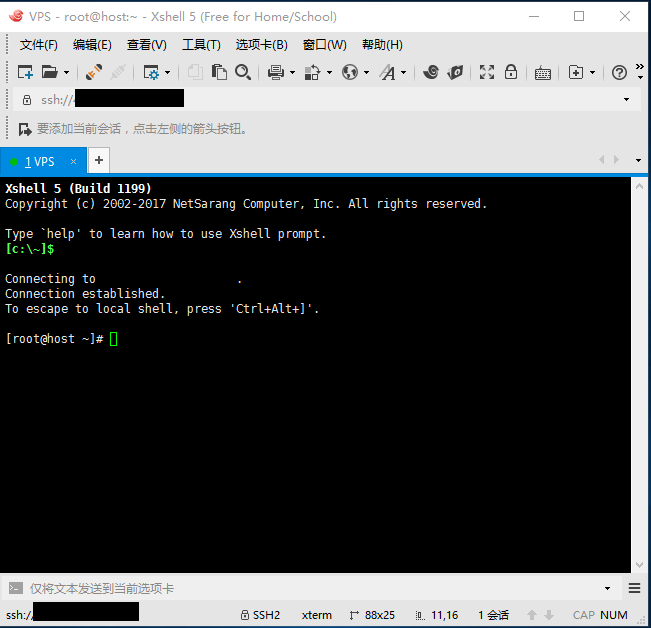Click the virtual keyboard icon
The width and height of the screenshot is (651, 628).
(x=543, y=72)
